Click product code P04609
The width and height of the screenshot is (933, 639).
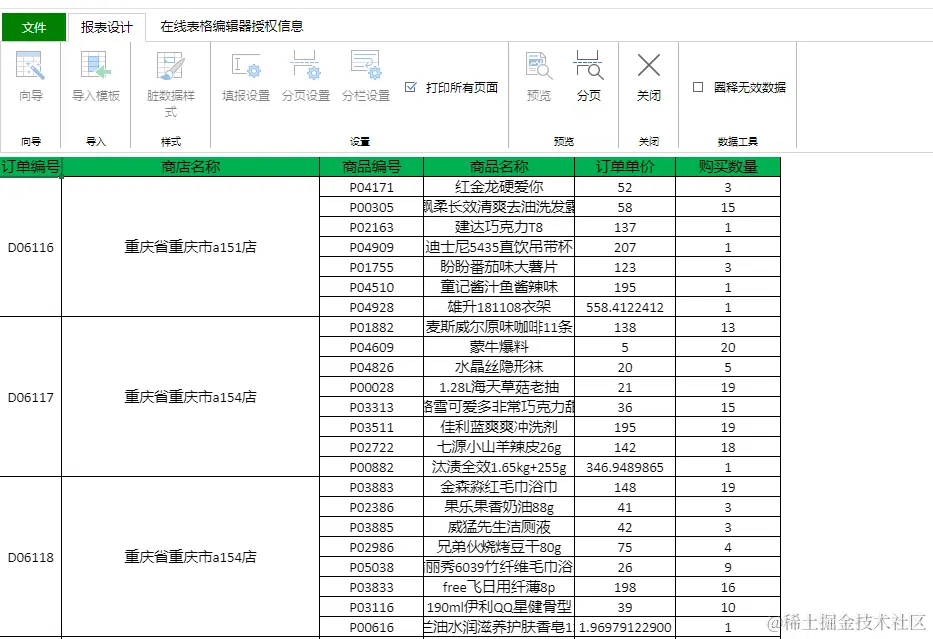[371, 347]
